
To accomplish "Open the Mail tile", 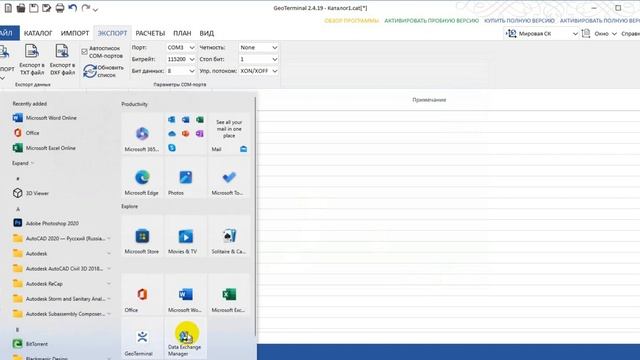I will click(x=229, y=133).
